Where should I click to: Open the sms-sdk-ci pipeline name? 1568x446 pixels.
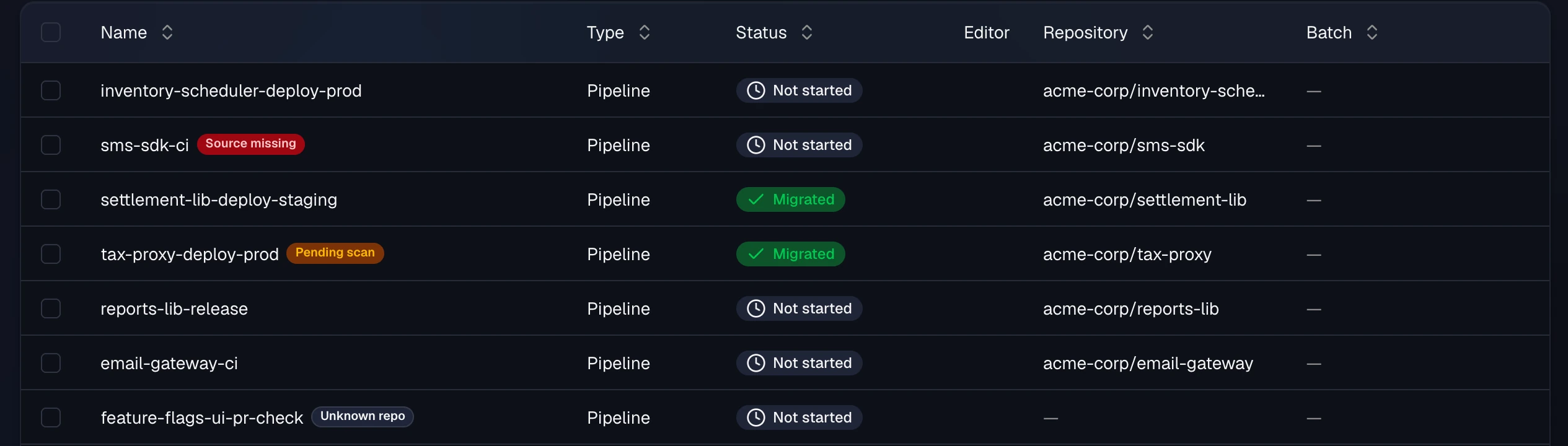pyautogui.click(x=144, y=146)
